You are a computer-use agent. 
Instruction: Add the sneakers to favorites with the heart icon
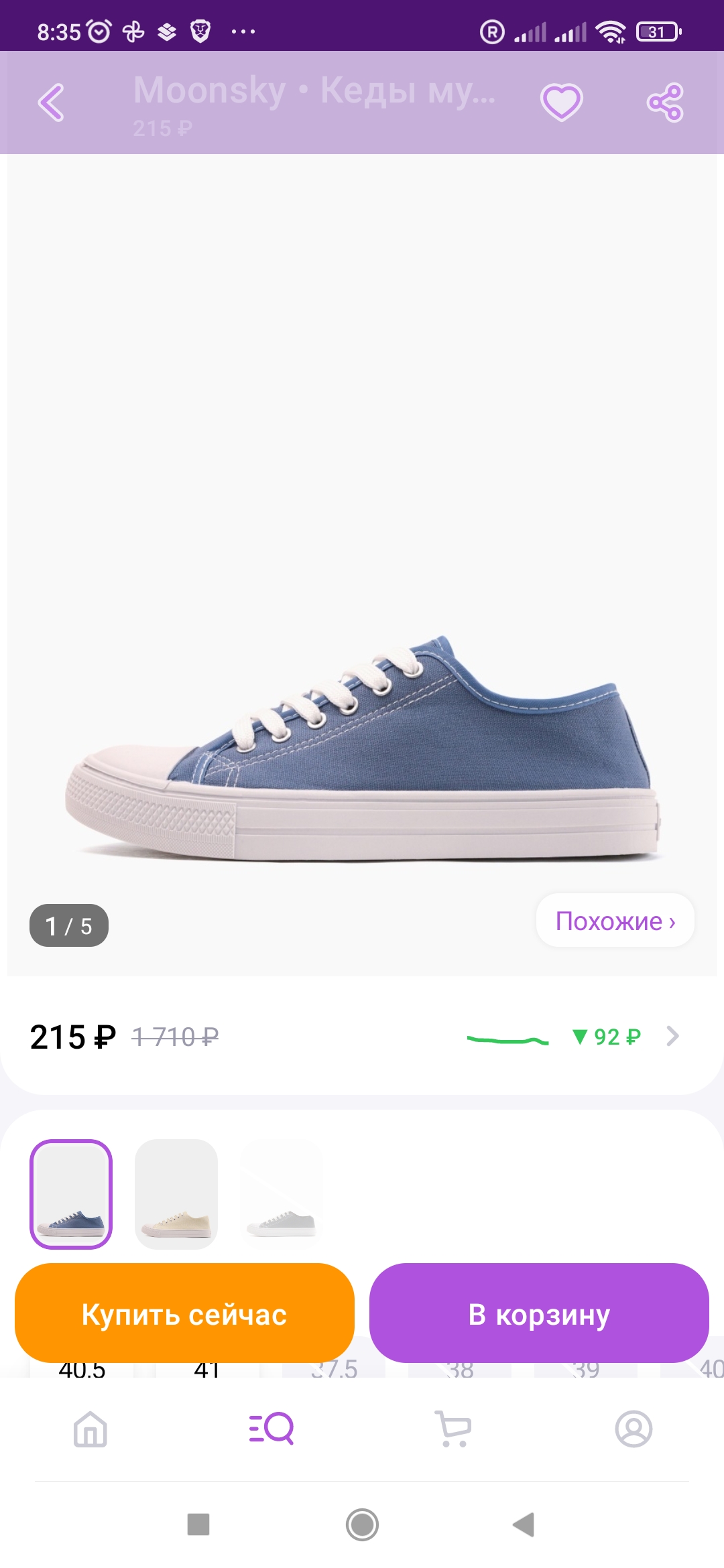[x=561, y=103]
